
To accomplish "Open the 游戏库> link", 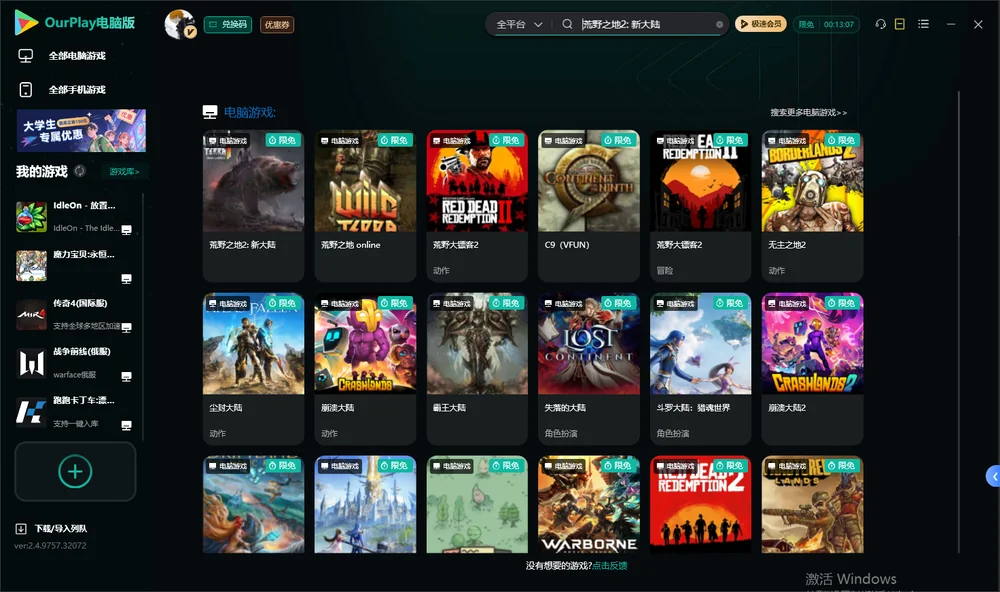I will point(124,172).
